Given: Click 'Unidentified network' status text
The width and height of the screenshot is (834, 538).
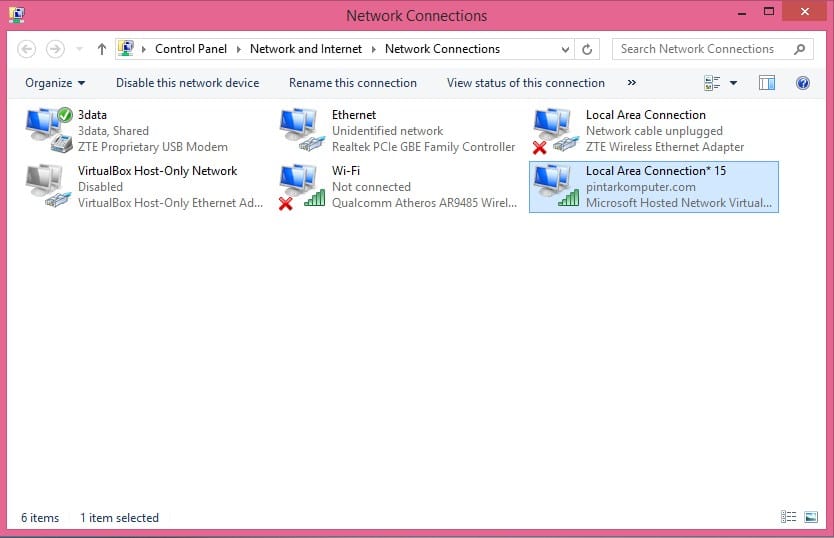Looking at the screenshot, I should [387, 131].
